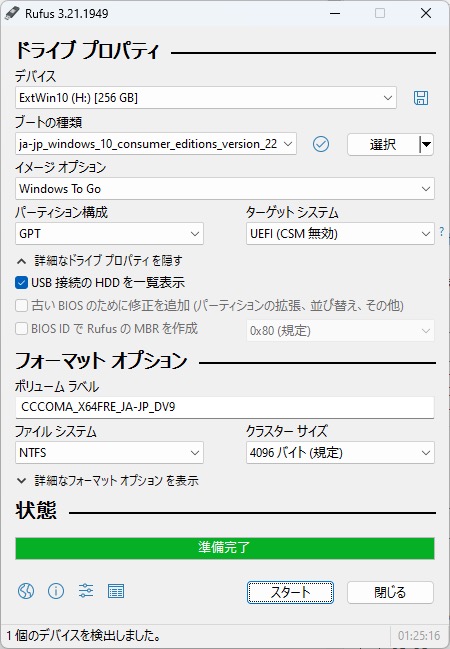Click the Rufus 3.21.1949 title text
The height and width of the screenshot is (649, 450).
67,14
